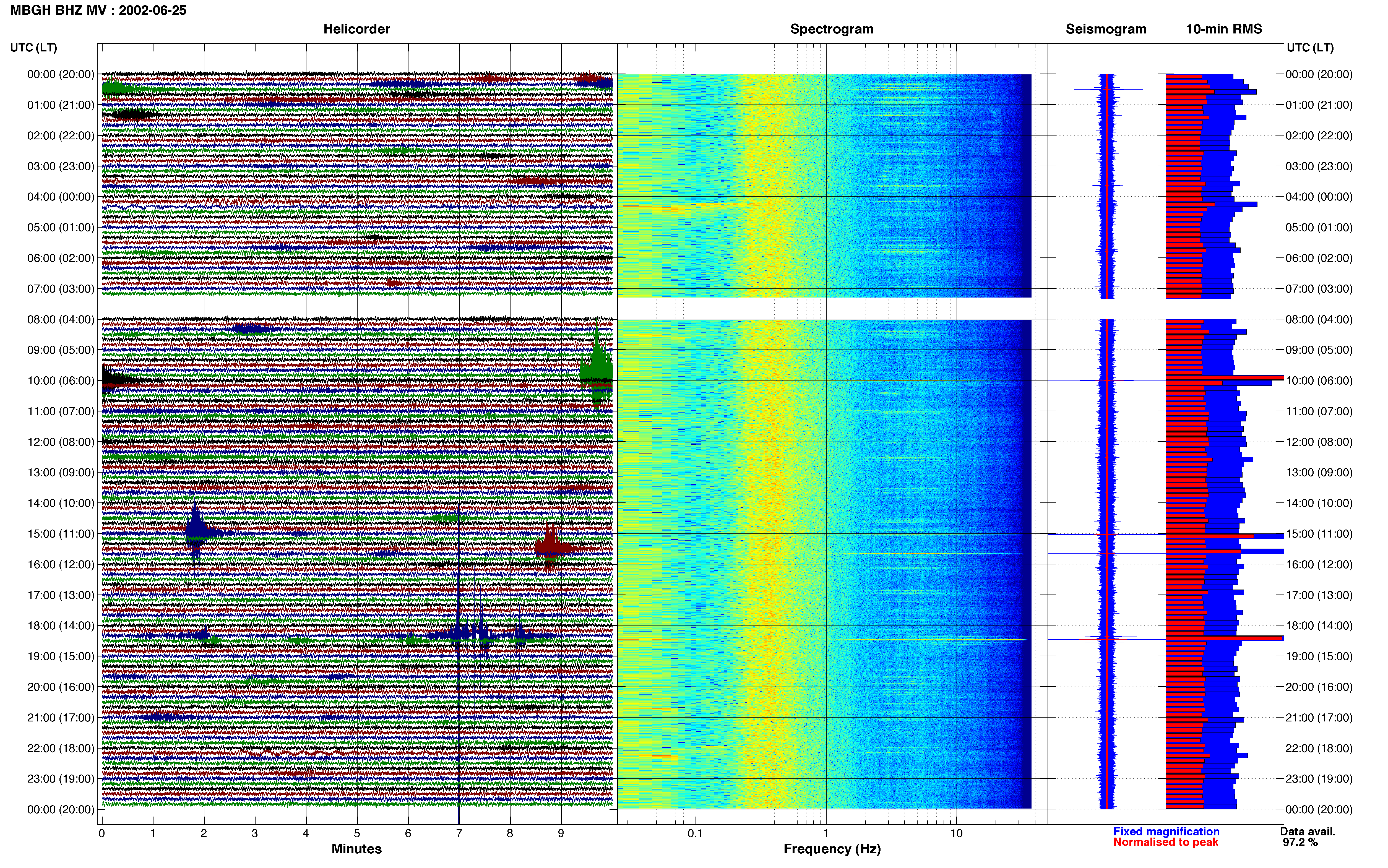Click the '1' Hz frequency tick label
The width and height of the screenshot is (1388, 868).
826,833
